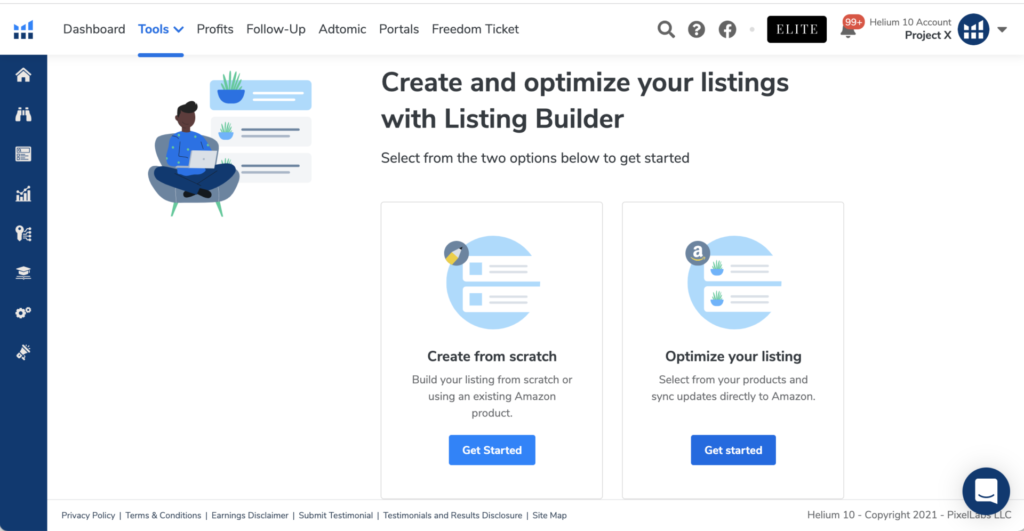Click the help question mark icon
1024x531 pixels.
click(x=696, y=29)
